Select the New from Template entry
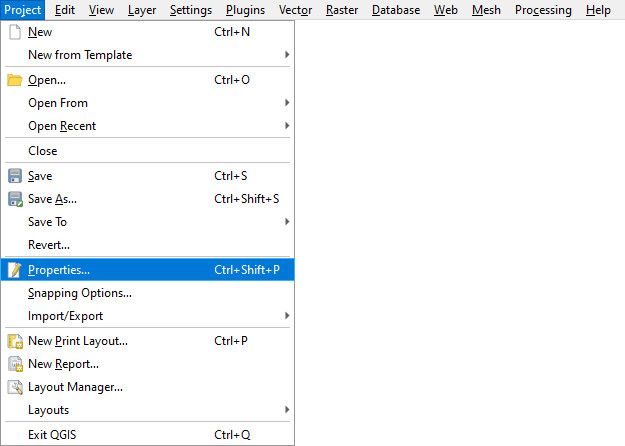The width and height of the screenshot is (625, 446). [x=147, y=55]
